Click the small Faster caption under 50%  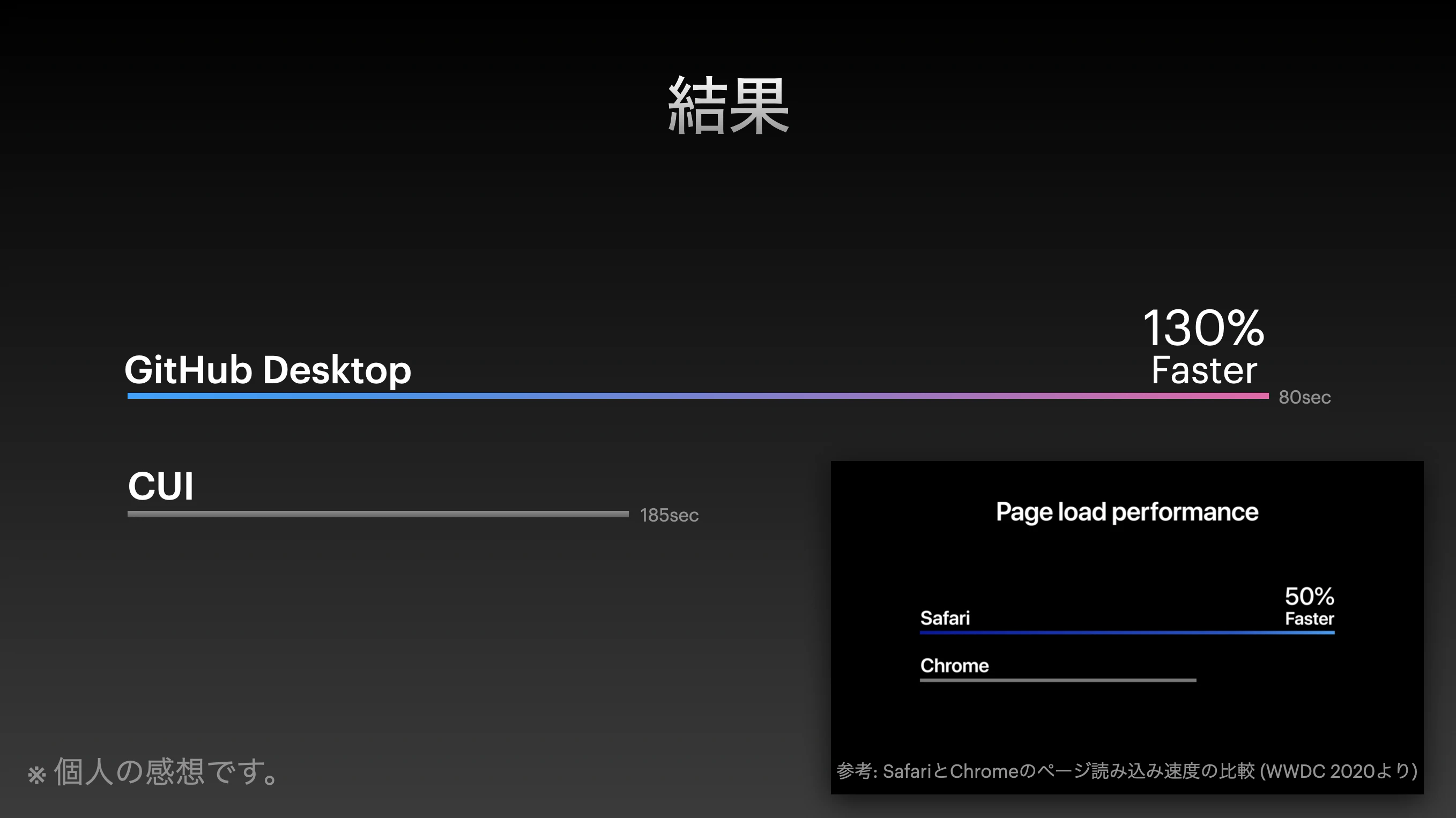tap(1310, 619)
